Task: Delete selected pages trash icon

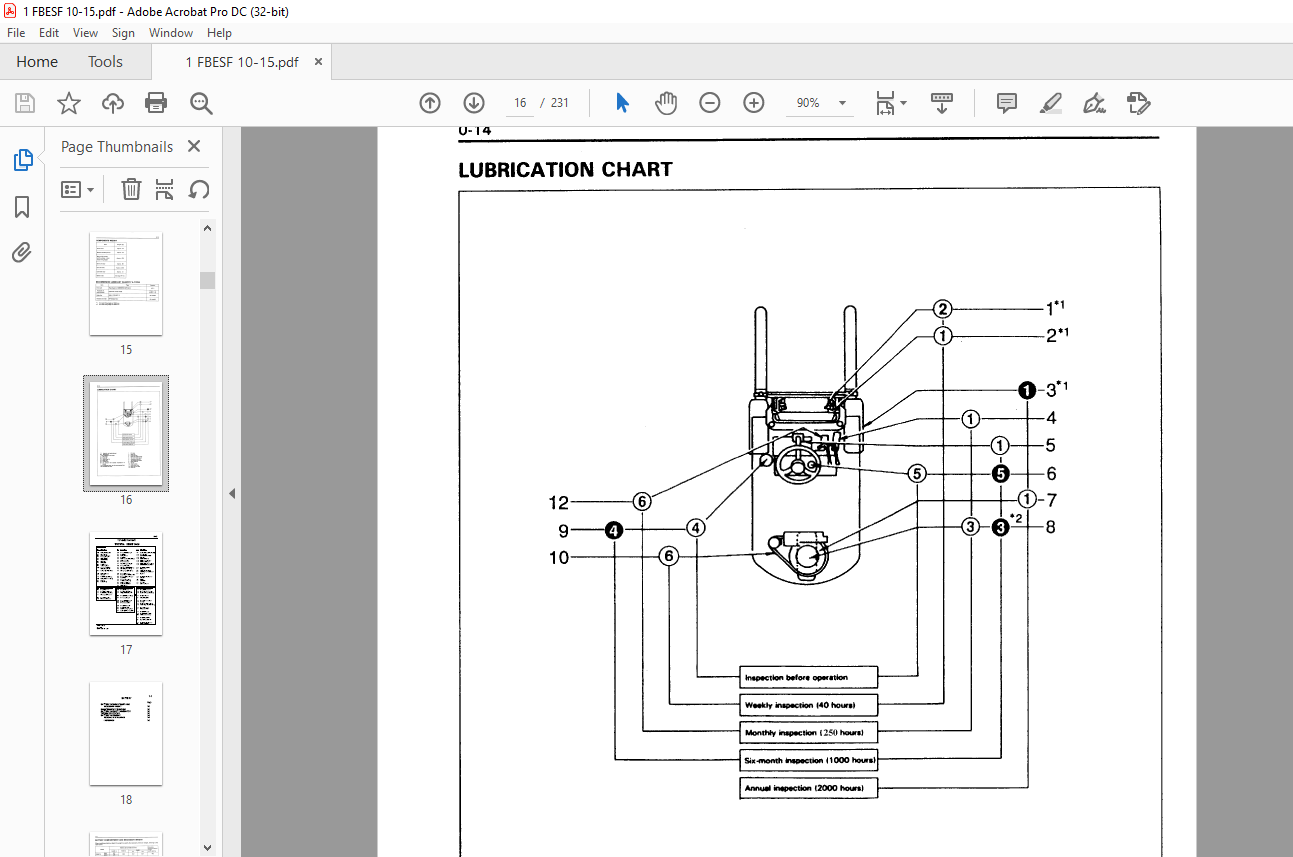Action: tap(131, 189)
